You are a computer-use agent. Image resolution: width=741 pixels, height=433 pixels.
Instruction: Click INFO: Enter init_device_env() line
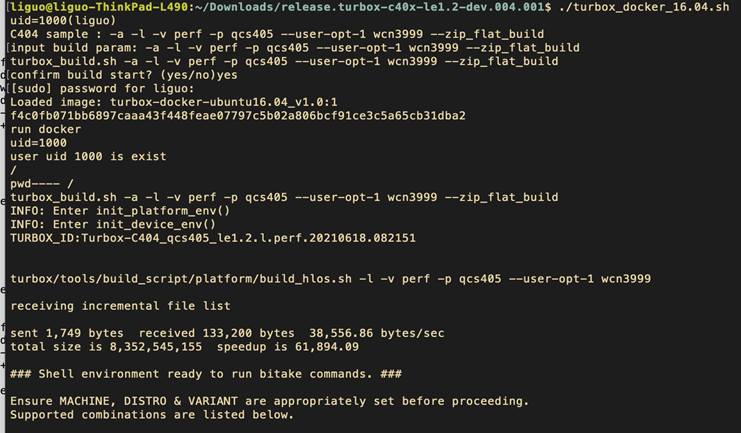tap(113, 225)
